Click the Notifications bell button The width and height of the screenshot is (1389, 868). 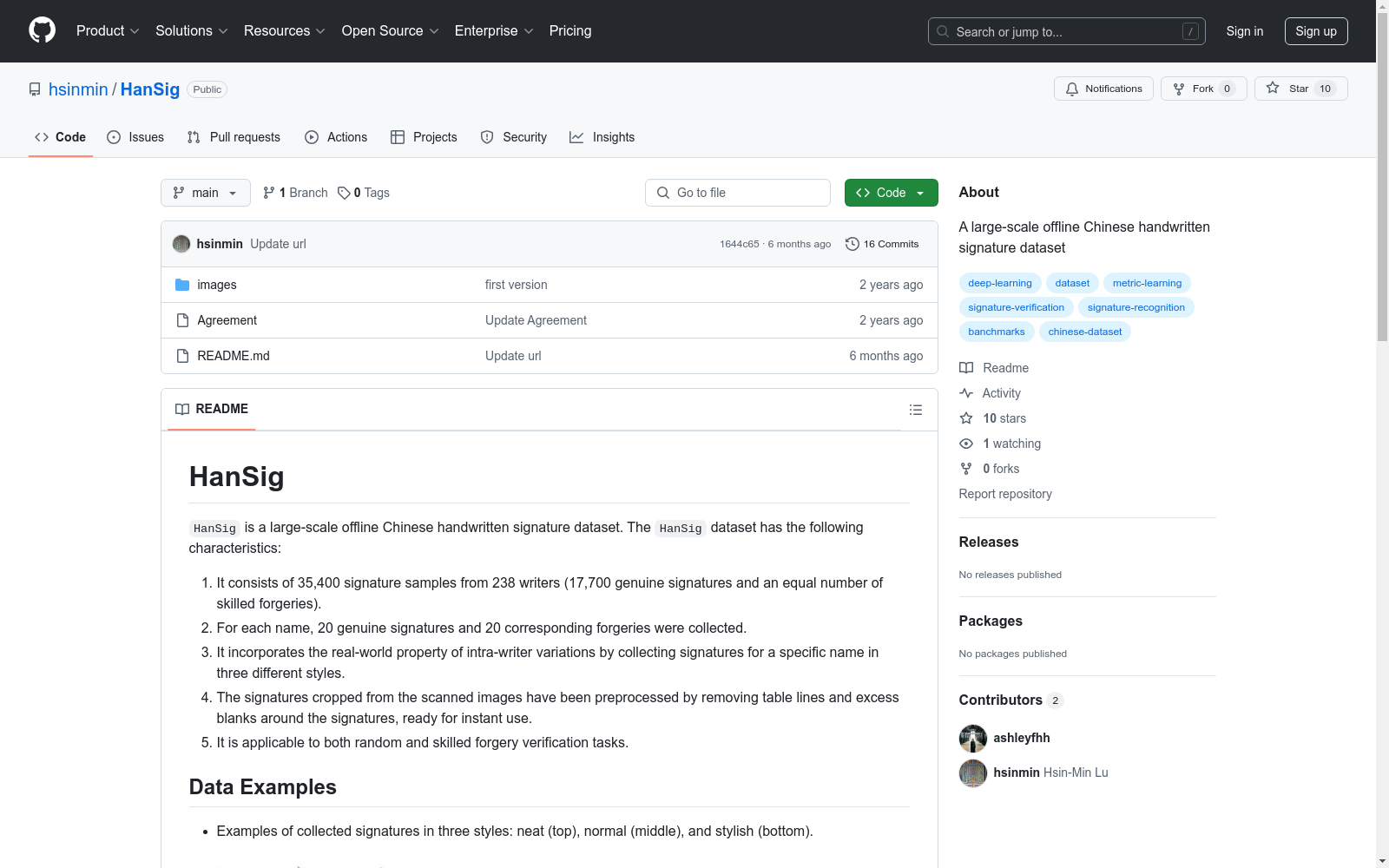click(1103, 89)
